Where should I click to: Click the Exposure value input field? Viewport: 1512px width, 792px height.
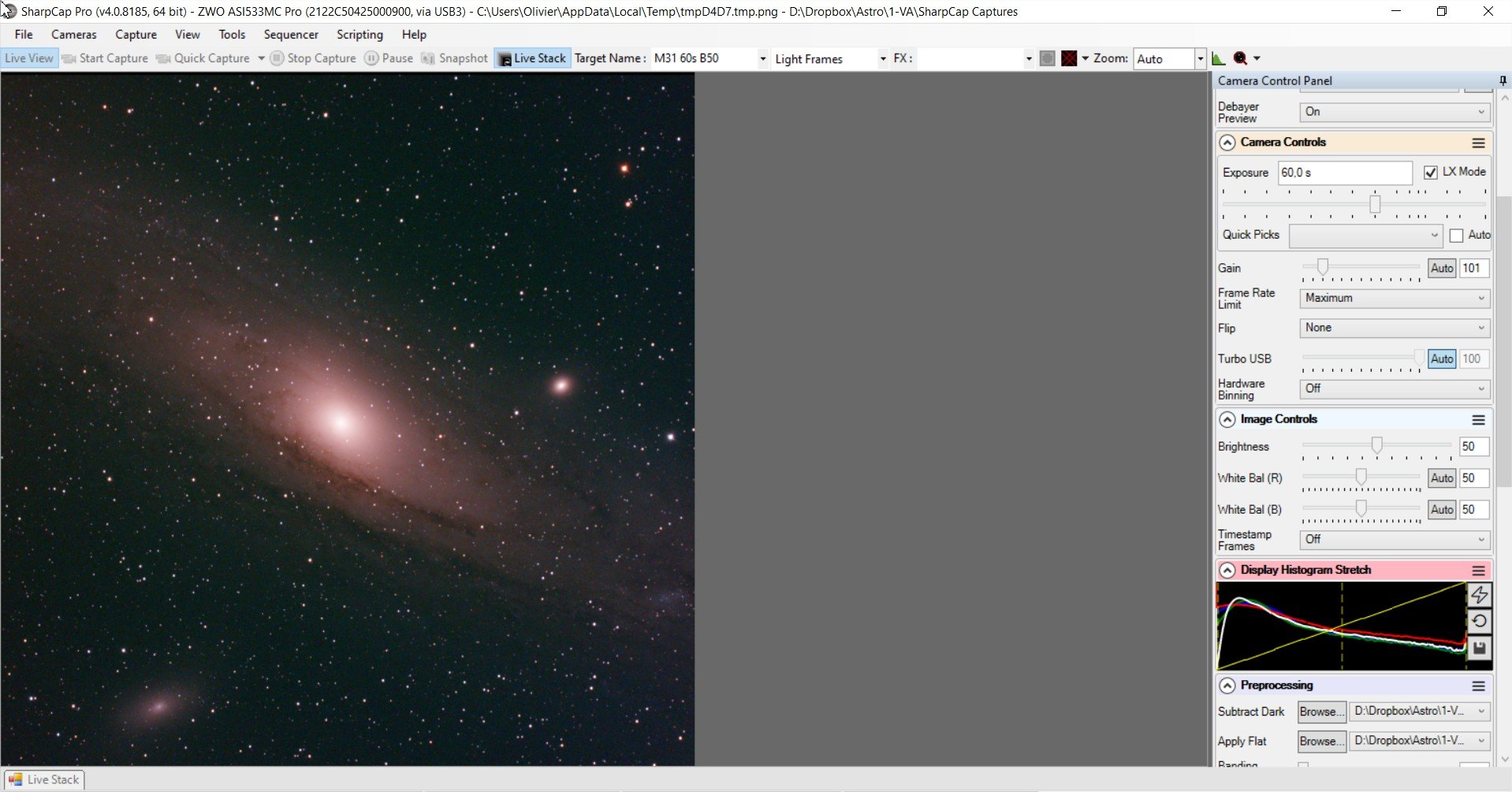pos(1345,173)
